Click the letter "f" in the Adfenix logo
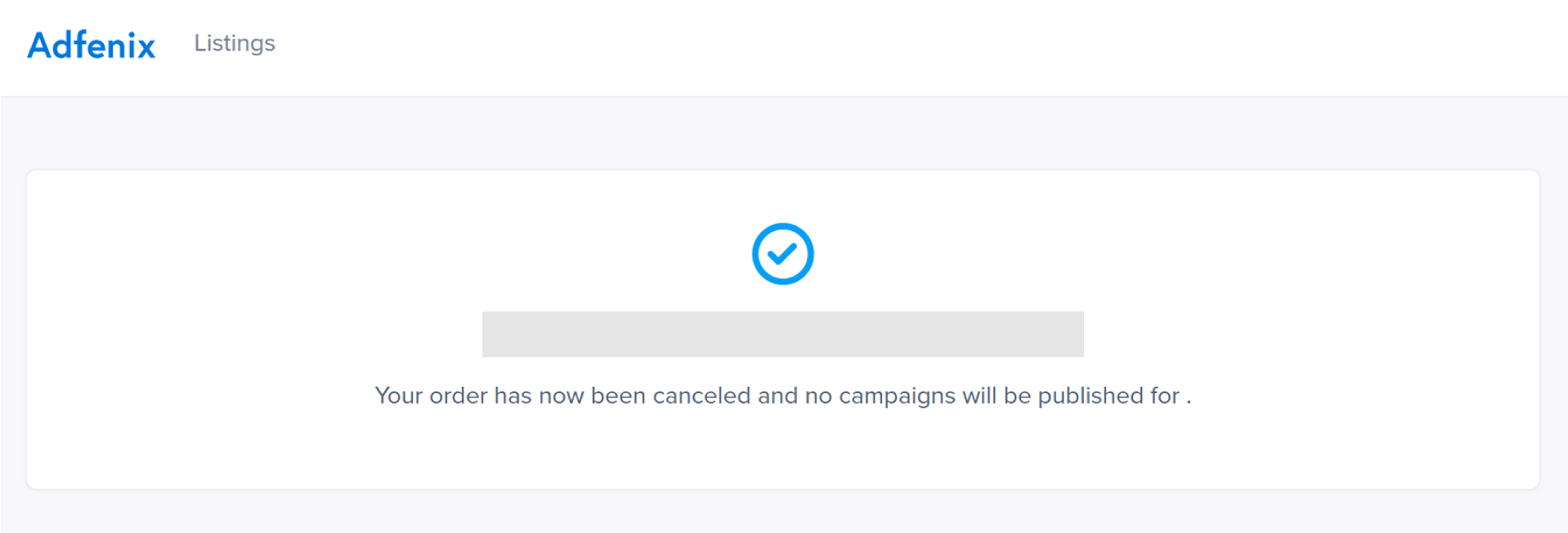The image size is (1568, 533). click(75, 45)
